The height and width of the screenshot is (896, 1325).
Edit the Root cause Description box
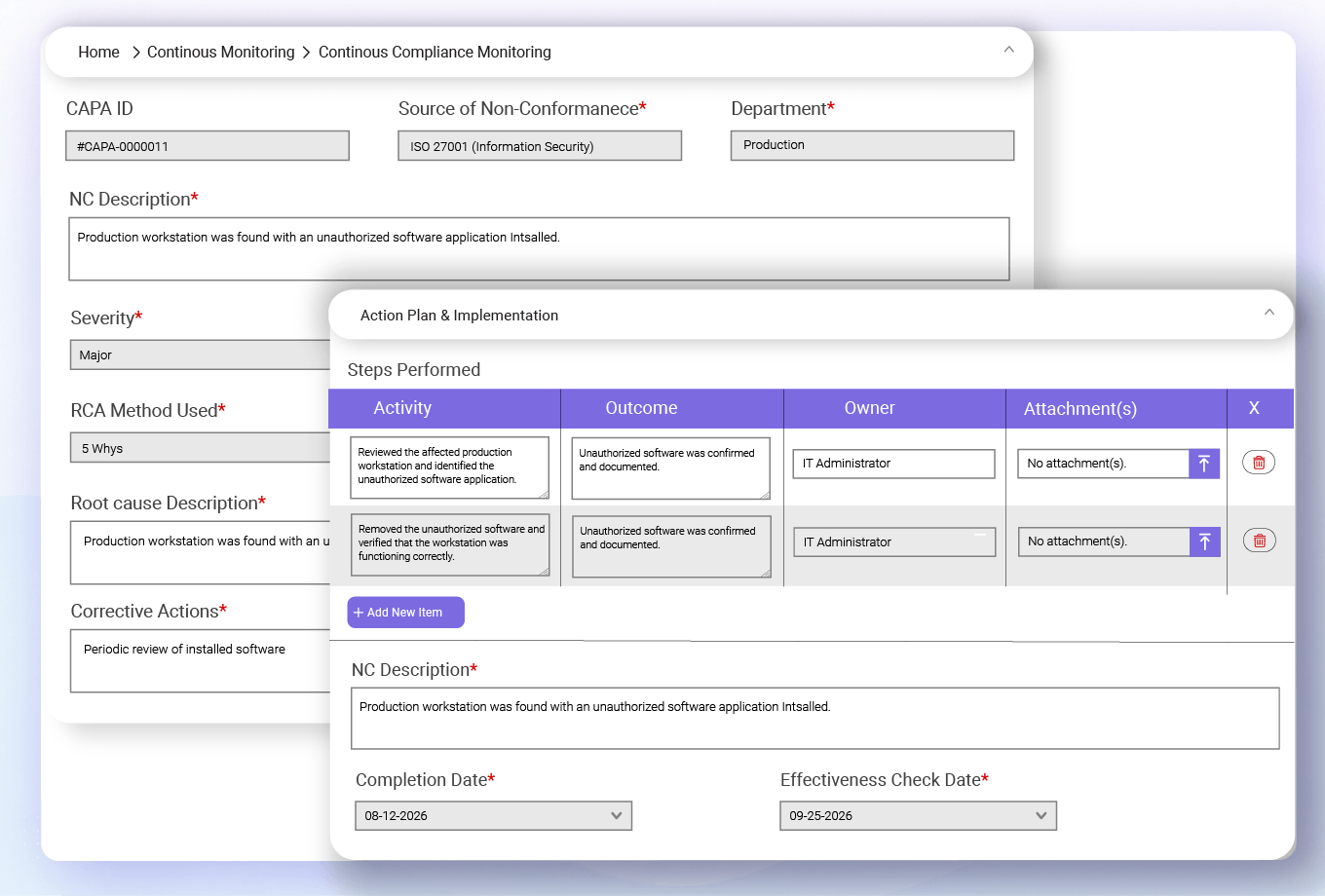[x=201, y=552]
